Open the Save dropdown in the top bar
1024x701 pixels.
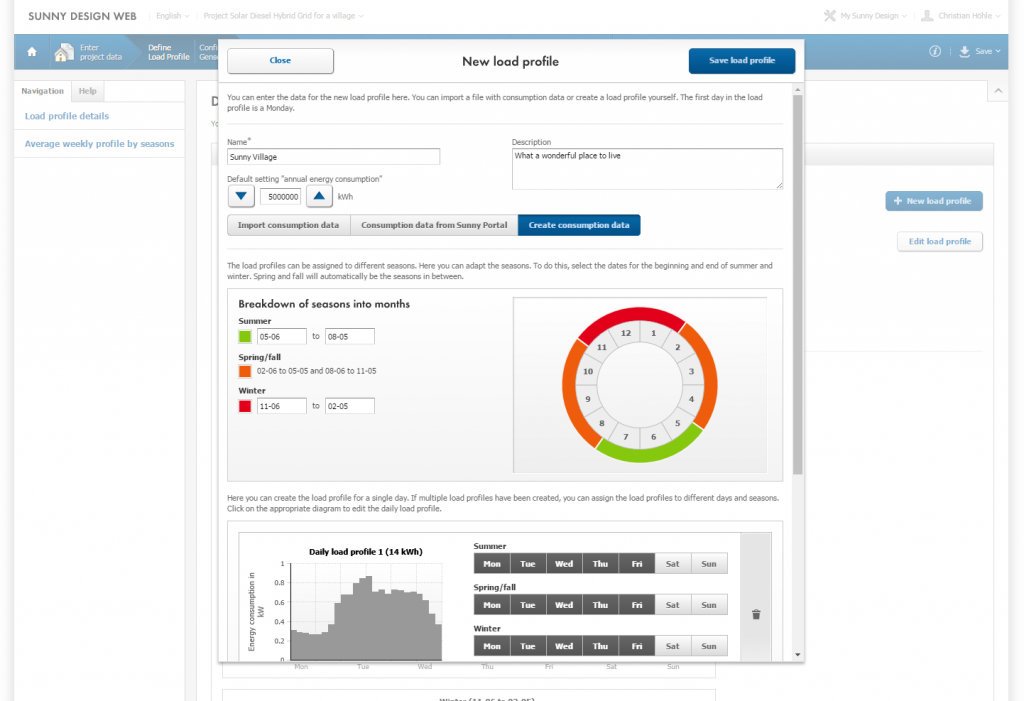click(x=976, y=52)
